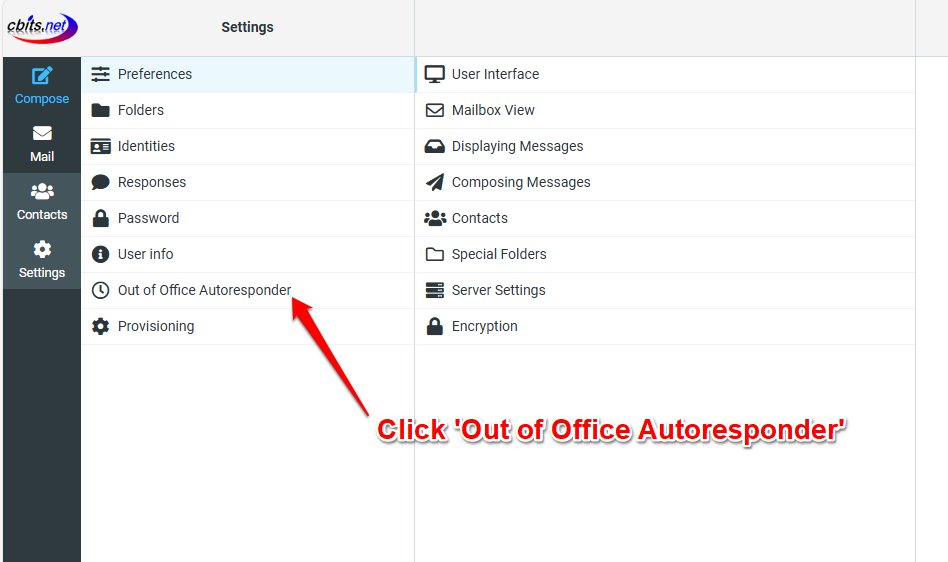Click the Folders folder icon

[x=100, y=110]
